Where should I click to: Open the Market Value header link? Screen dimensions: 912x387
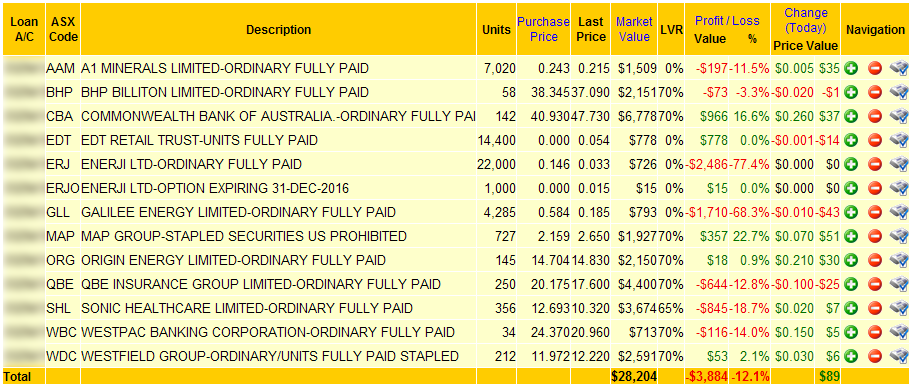point(634,29)
